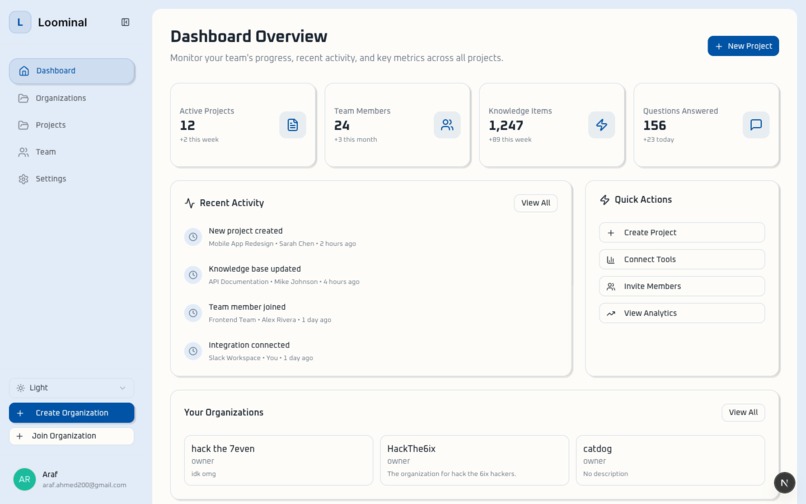Viewport: 806px width, 504px height.
Task: Click the sun icon in theme selector
Action: click(21, 388)
